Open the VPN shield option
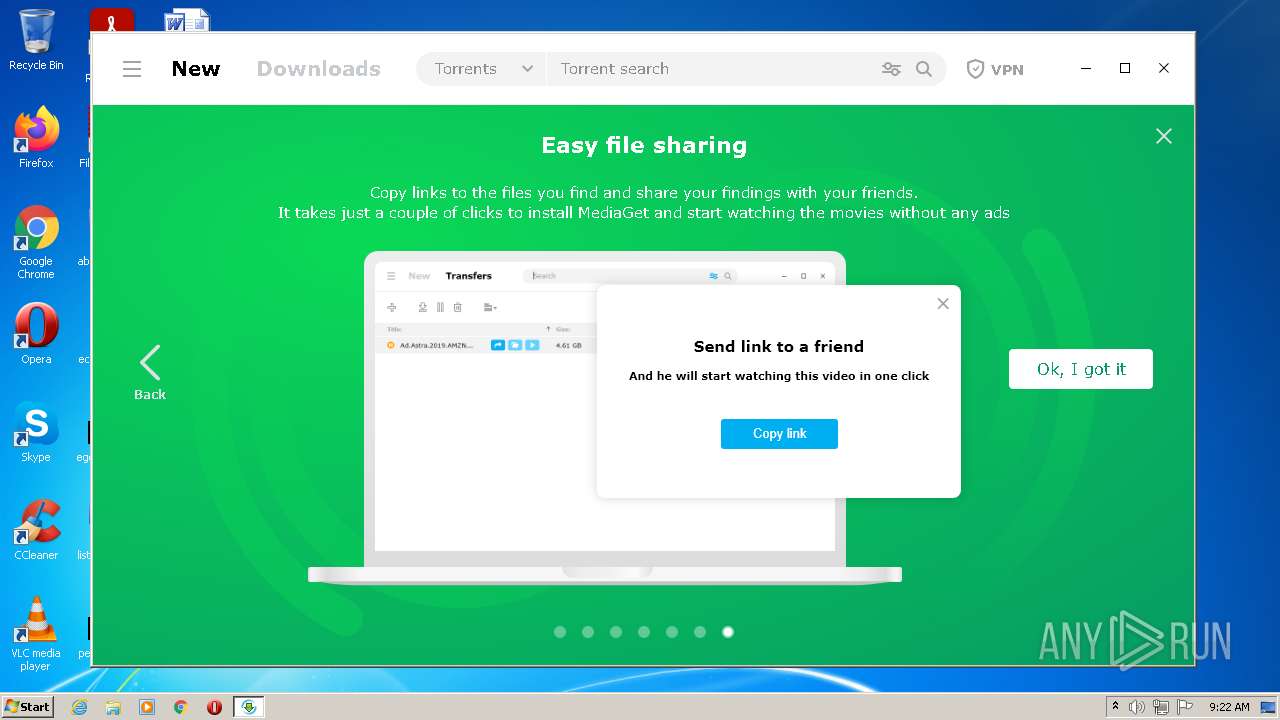Screen dimensions: 1280x720 (x=994, y=69)
